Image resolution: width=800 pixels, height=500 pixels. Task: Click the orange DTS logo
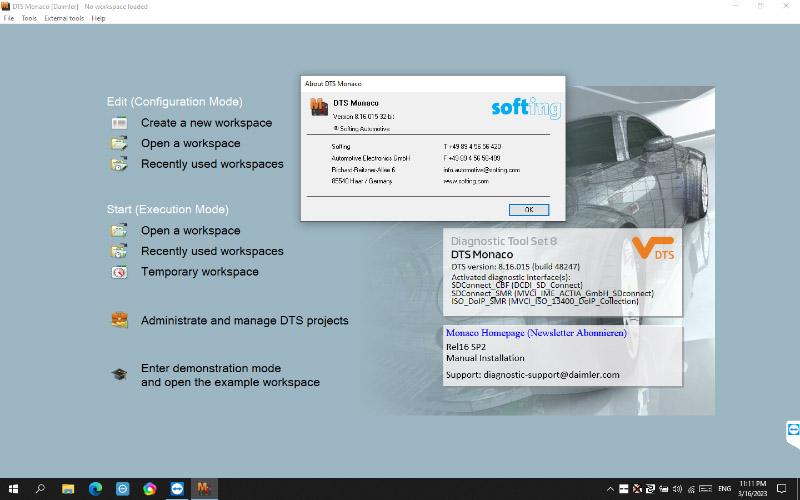click(653, 248)
